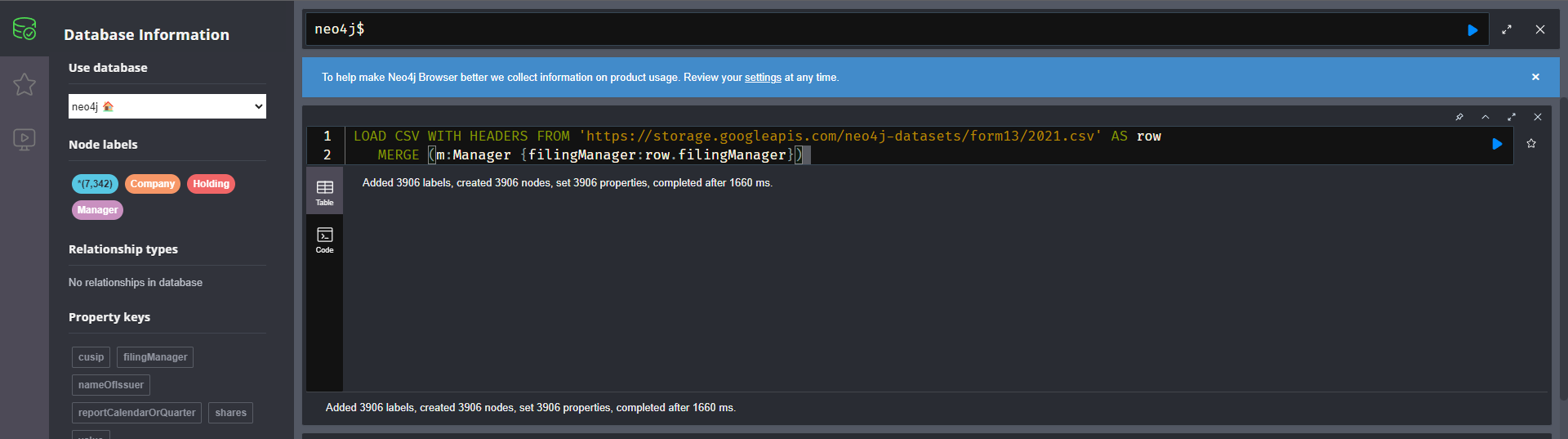Click the cusip property key
The width and height of the screenshot is (1568, 439).
(91, 357)
